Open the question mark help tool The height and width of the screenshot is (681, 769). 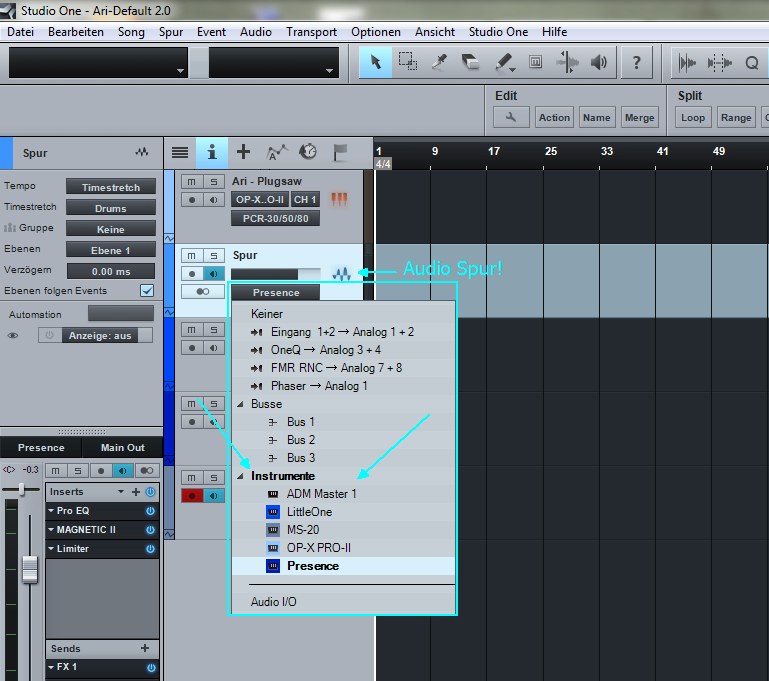[x=636, y=62]
